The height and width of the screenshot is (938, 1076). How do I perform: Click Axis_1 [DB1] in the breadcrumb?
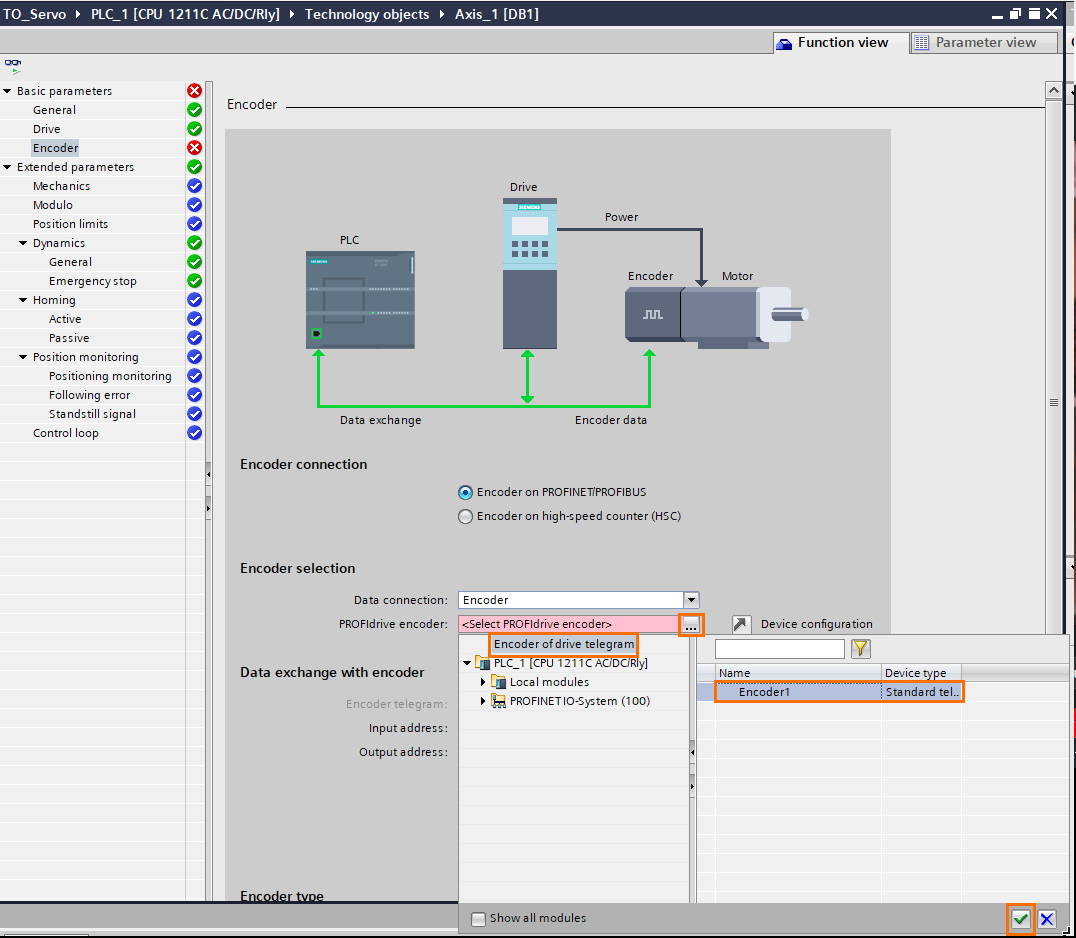tap(497, 14)
